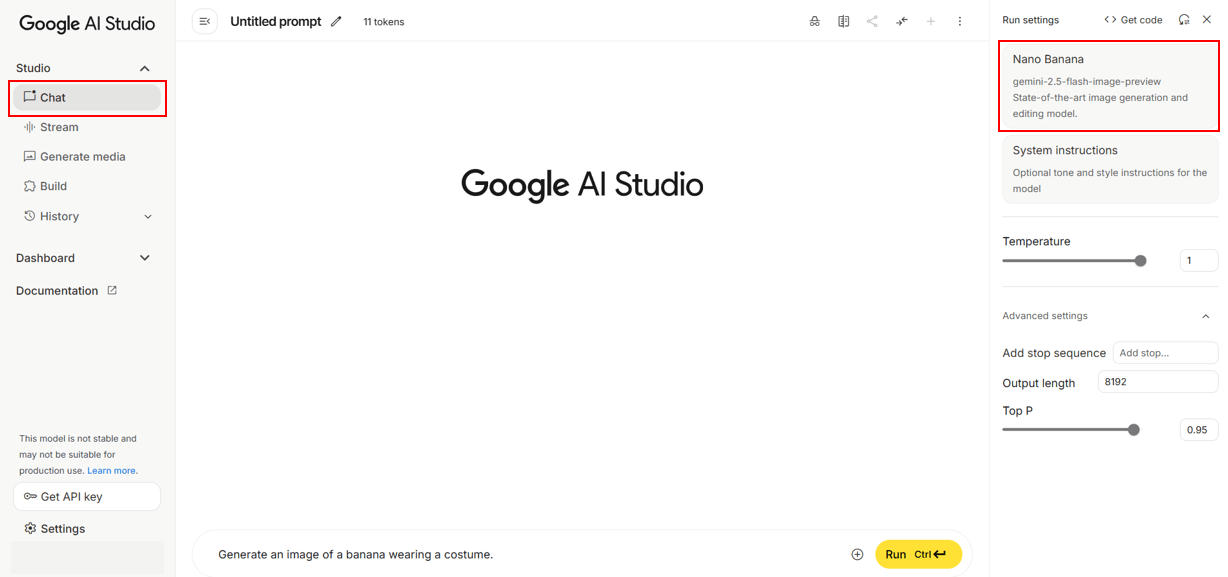This screenshot has height=577, width=1228.
Task: Open the three-dot more options menu
Action: pyautogui.click(x=960, y=21)
